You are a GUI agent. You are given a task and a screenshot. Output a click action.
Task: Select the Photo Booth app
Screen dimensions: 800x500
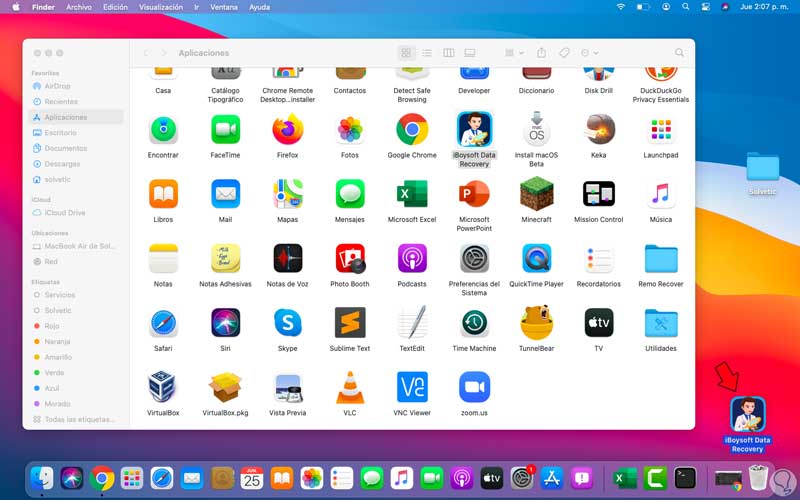tap(350, 259)
